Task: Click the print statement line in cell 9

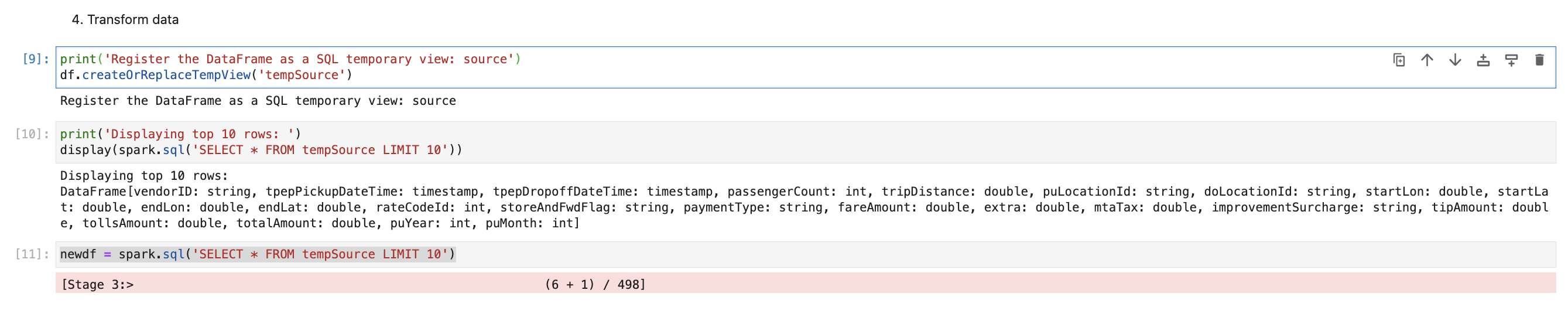Action: [x=290, y=59]
